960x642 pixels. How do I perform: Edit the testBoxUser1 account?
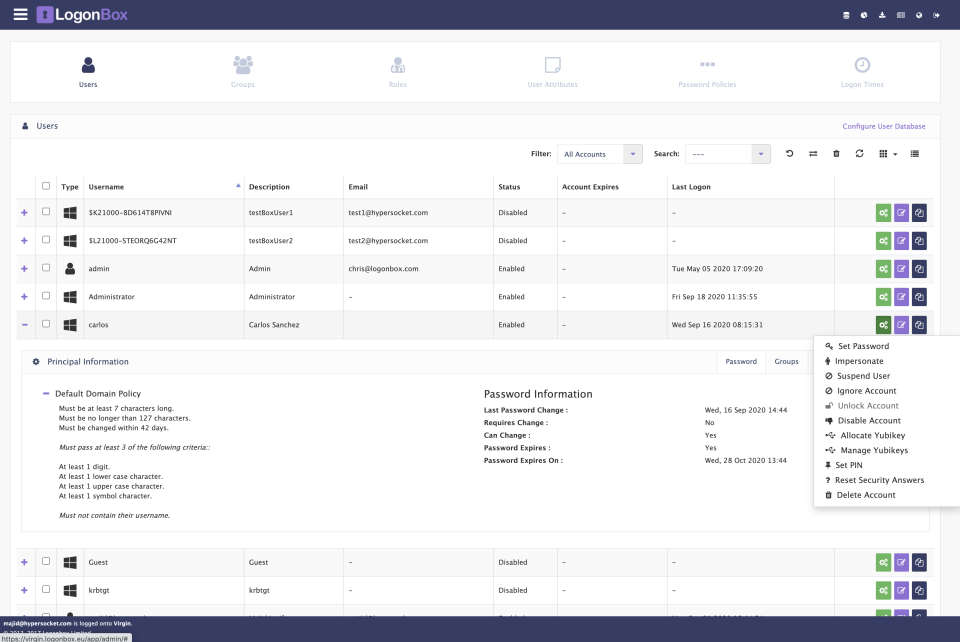(x=901, y=213)
